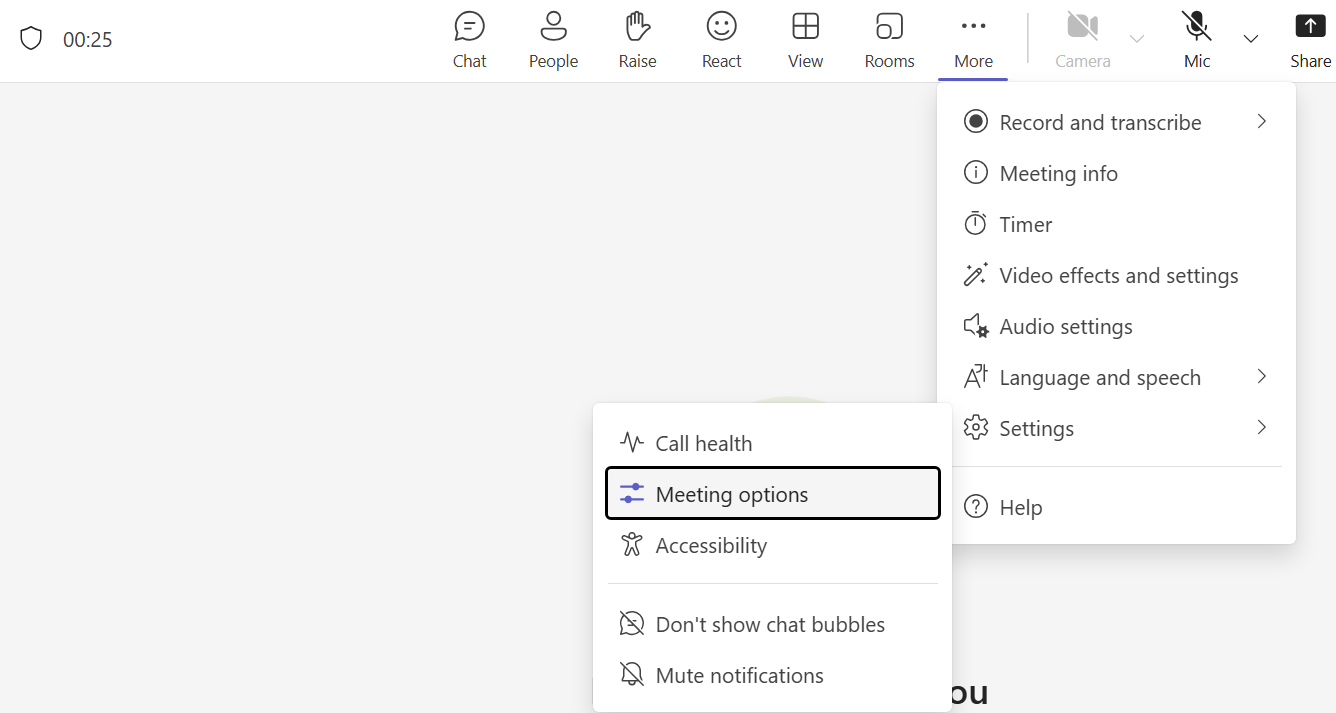Click the Audio settings speaker icon
Viewport: 1336px width, 713px height.
click(x=975, y=326)
